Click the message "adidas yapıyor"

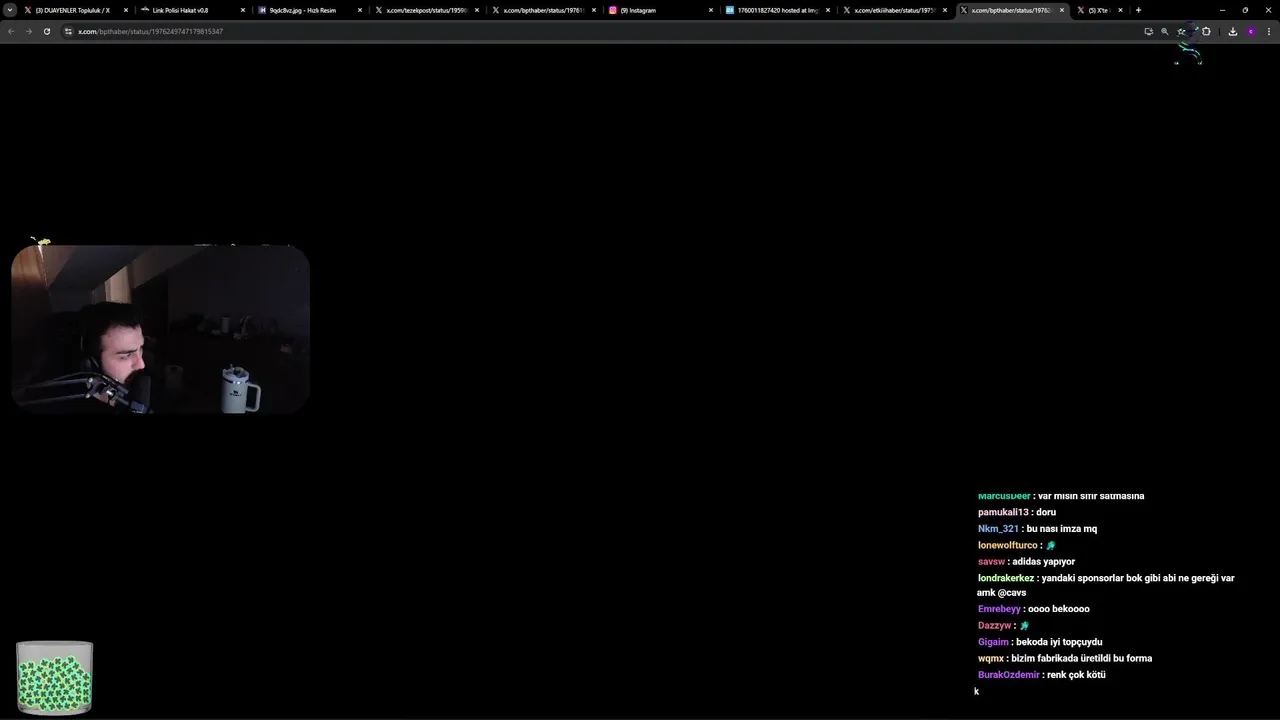pyautogui.click(x=1044, y=562)
